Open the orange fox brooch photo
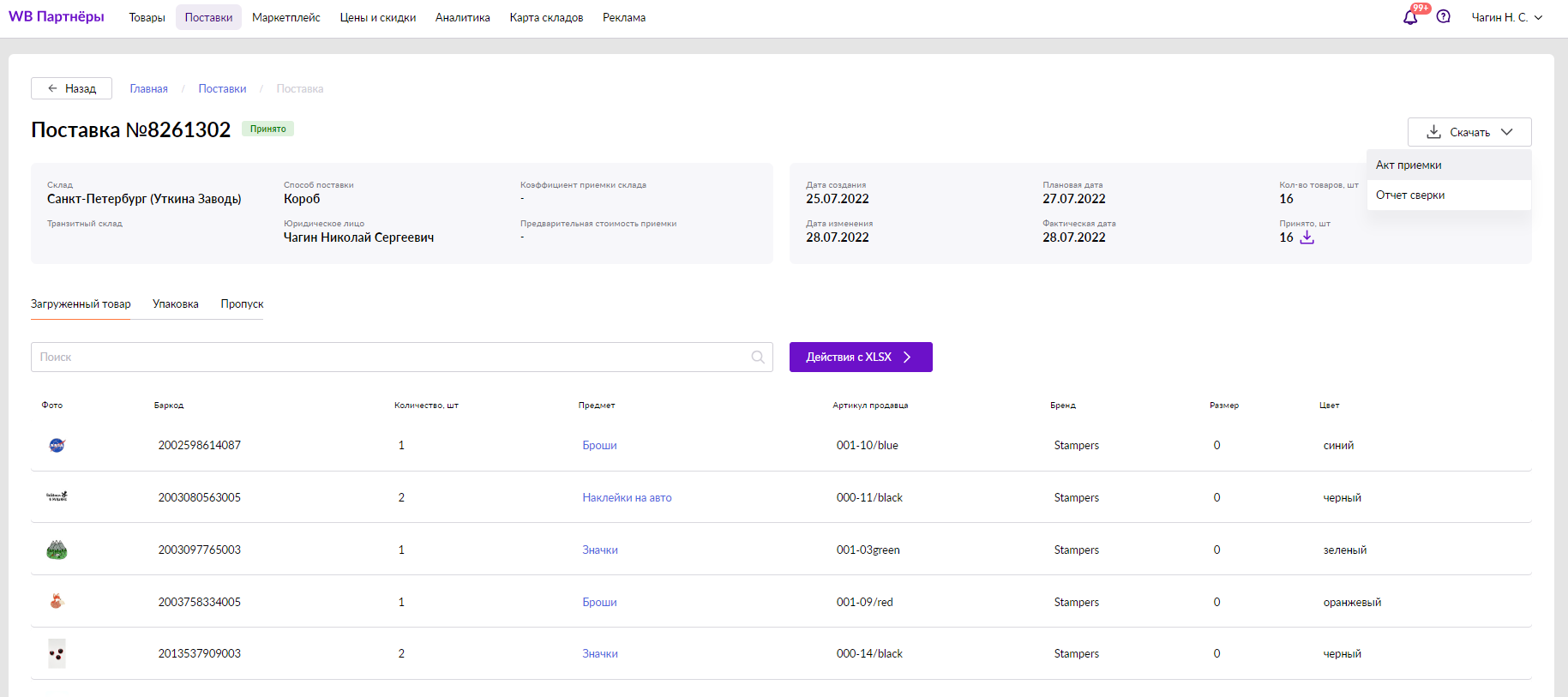Viewport: 1568px width, 697px height. tap(57, 602)
